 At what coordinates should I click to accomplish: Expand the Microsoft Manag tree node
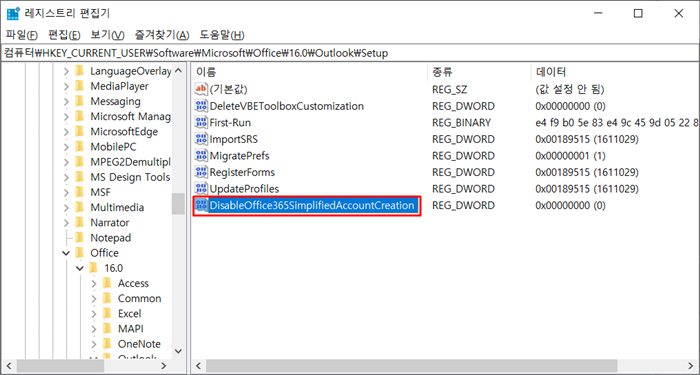[x=66, y=117]
